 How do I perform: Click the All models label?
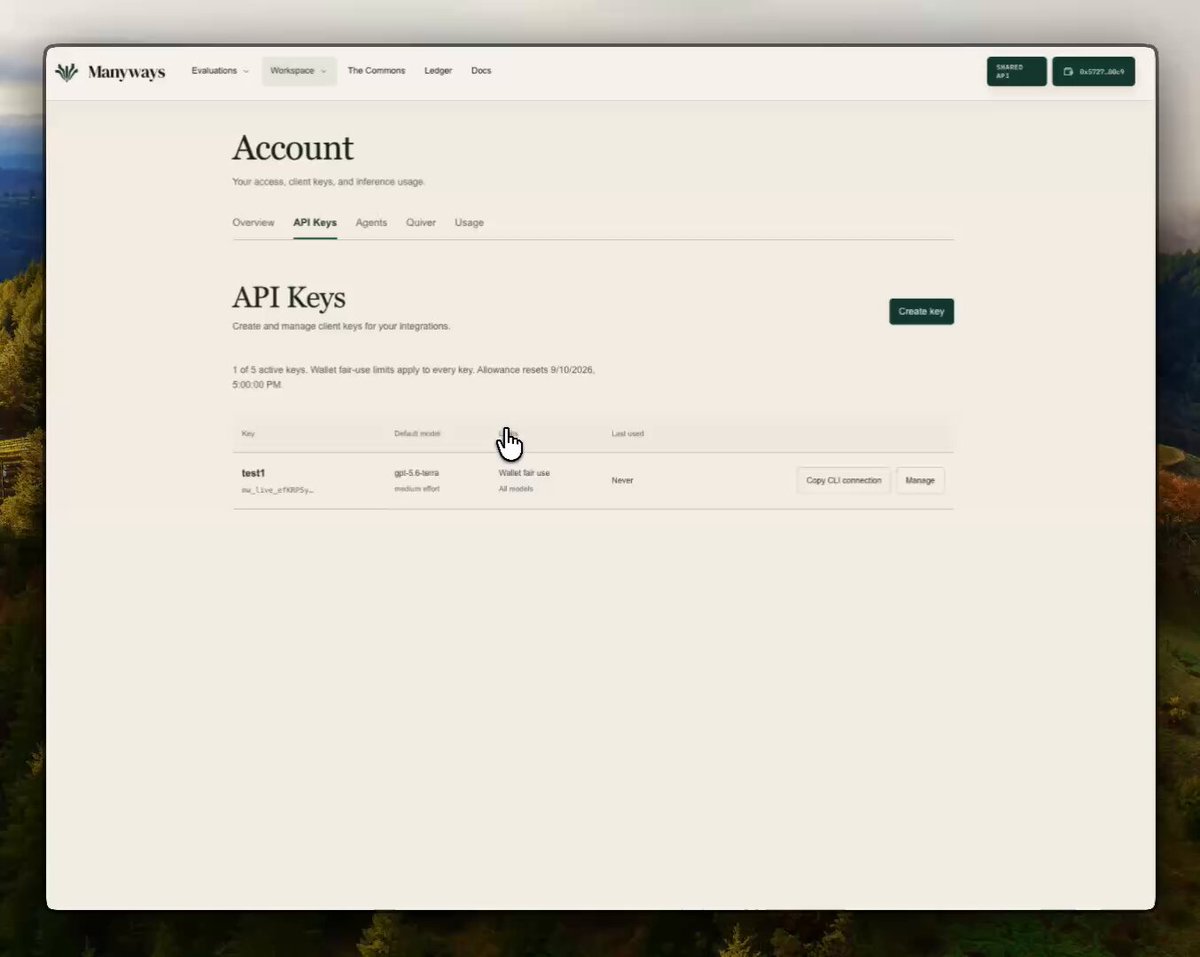pyautogui.click(x=516, y=489)
